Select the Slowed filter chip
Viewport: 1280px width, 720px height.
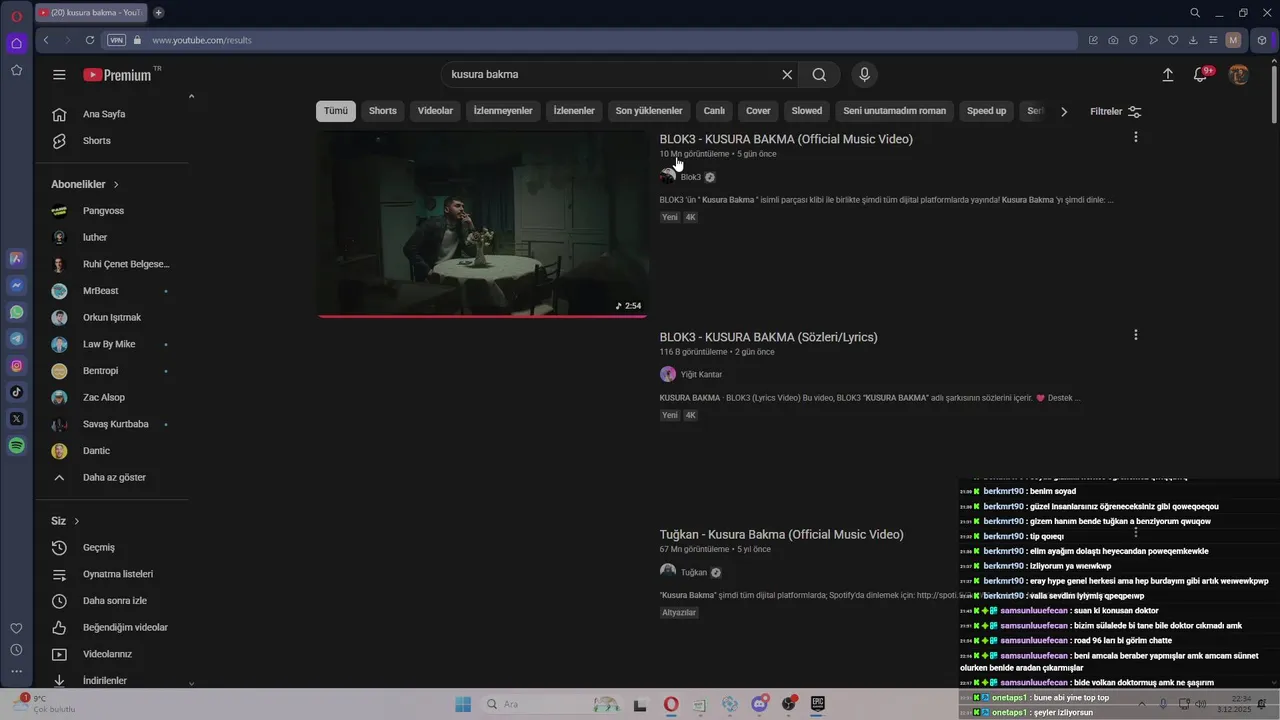(807, 111)
